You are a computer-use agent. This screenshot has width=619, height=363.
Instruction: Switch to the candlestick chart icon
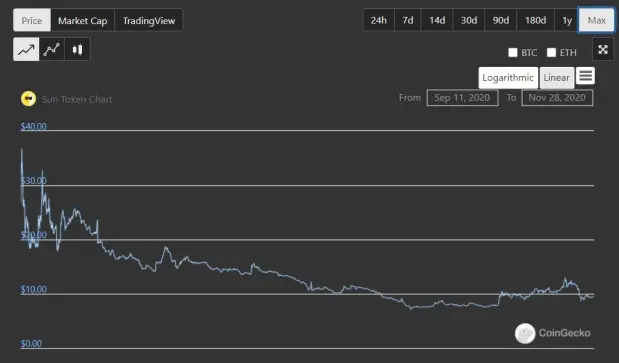pos(77,49)
